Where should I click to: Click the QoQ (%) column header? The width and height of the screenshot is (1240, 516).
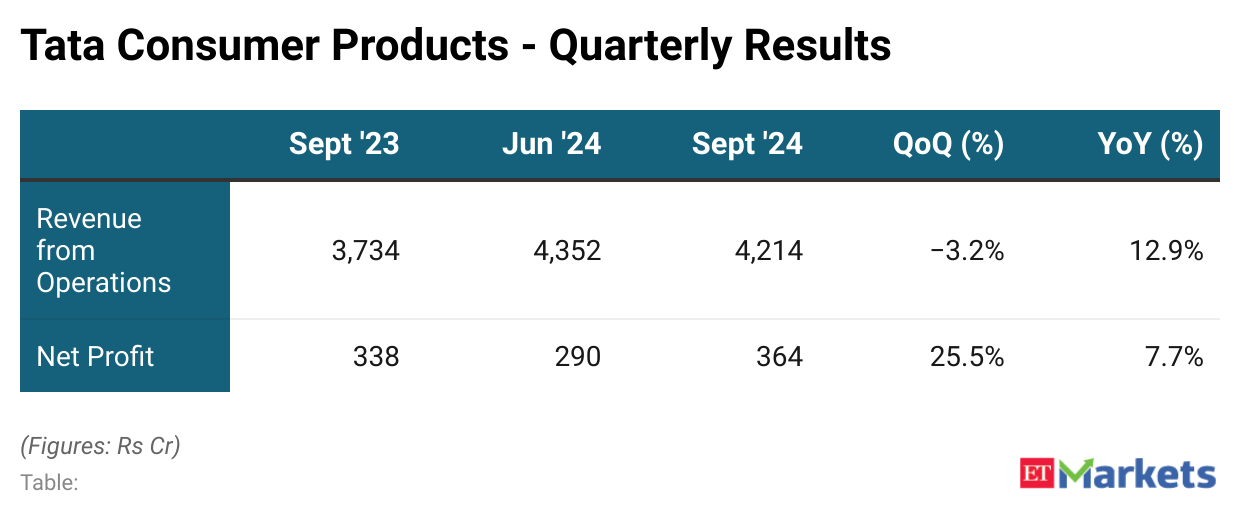948,145
